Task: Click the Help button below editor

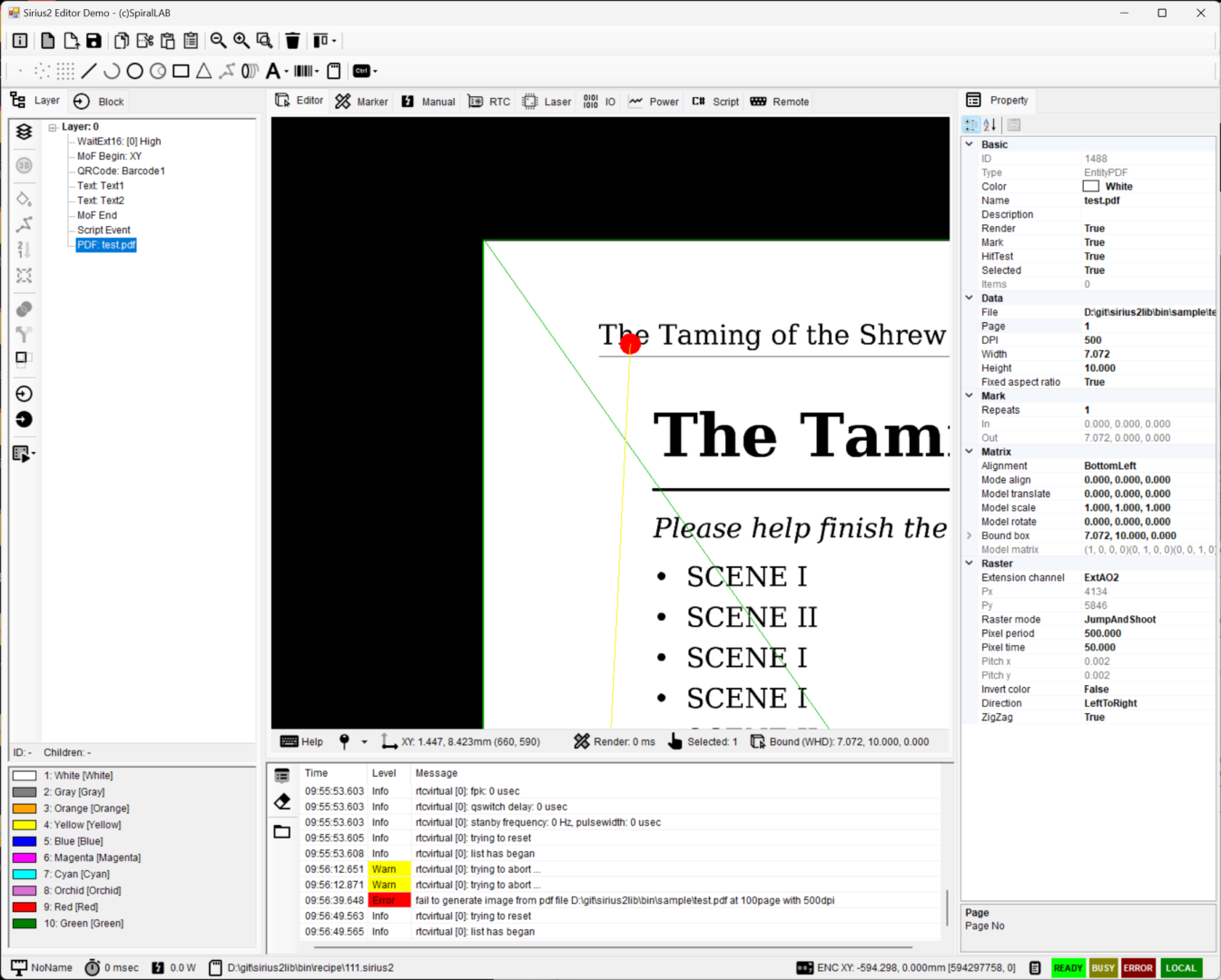Action: tap(301, 741)
